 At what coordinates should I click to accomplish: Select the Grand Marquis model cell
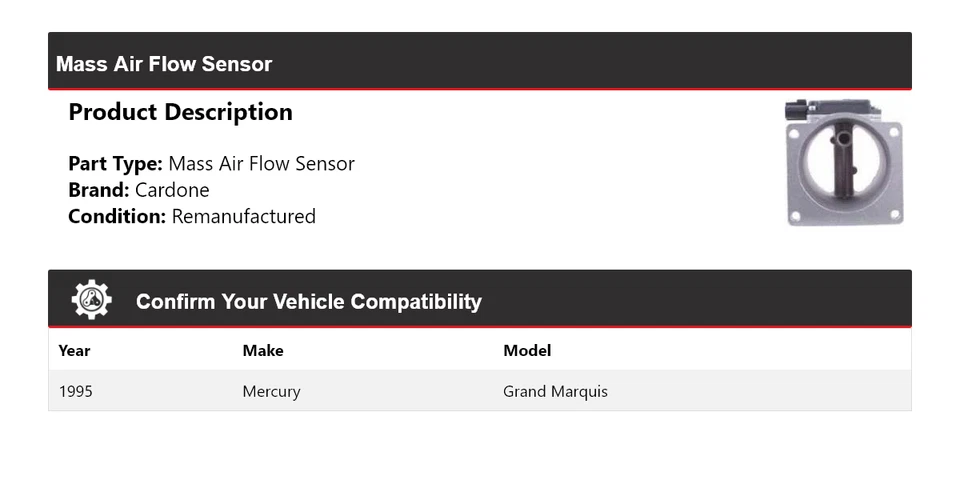[x=555, y=391]
